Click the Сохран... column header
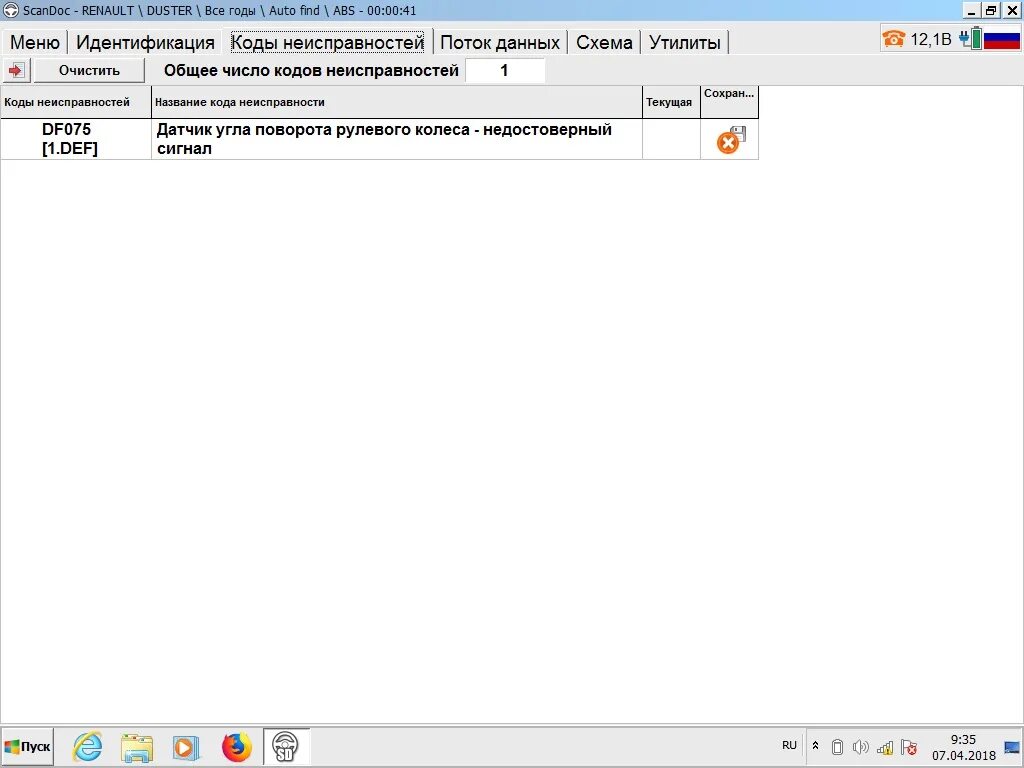Viewport: 1024px width, 768px height. (x=729, y=102)
